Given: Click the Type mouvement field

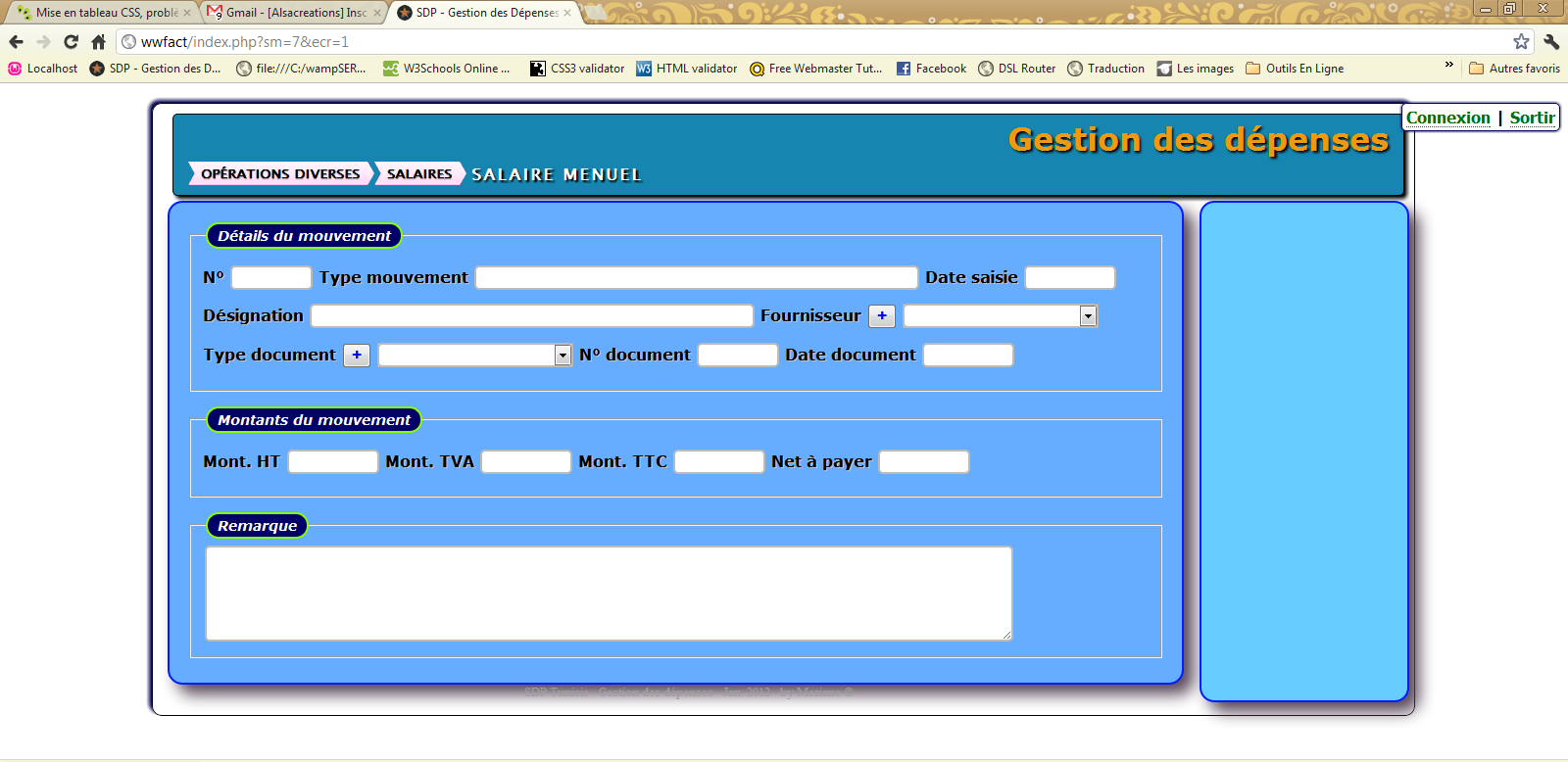Looking at the screenshot, I should [x=697, y=277].
